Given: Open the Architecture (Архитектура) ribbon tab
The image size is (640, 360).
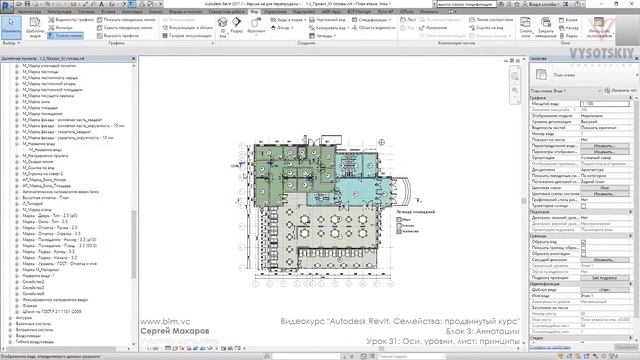Looking at the screenshot, I should 29,12.
